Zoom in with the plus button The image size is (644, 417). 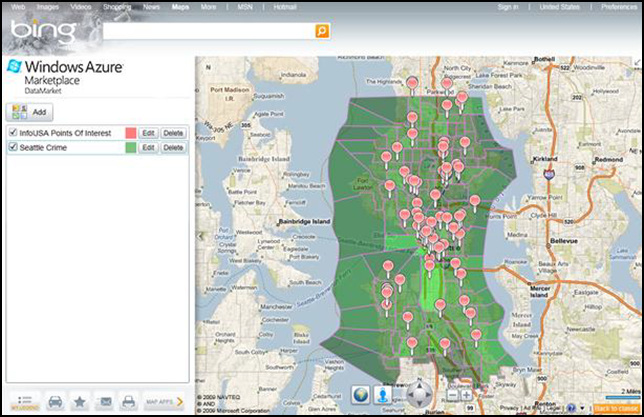point(467,395)
